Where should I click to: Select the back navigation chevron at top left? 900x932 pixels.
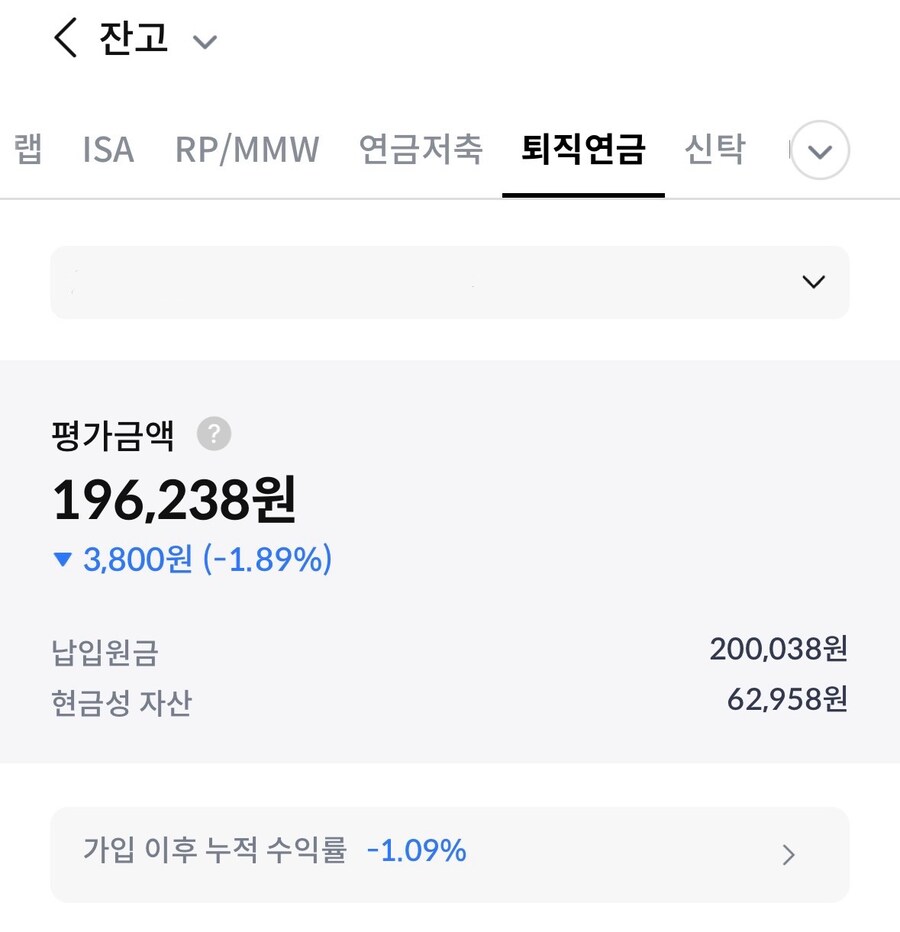pos(64,38)
